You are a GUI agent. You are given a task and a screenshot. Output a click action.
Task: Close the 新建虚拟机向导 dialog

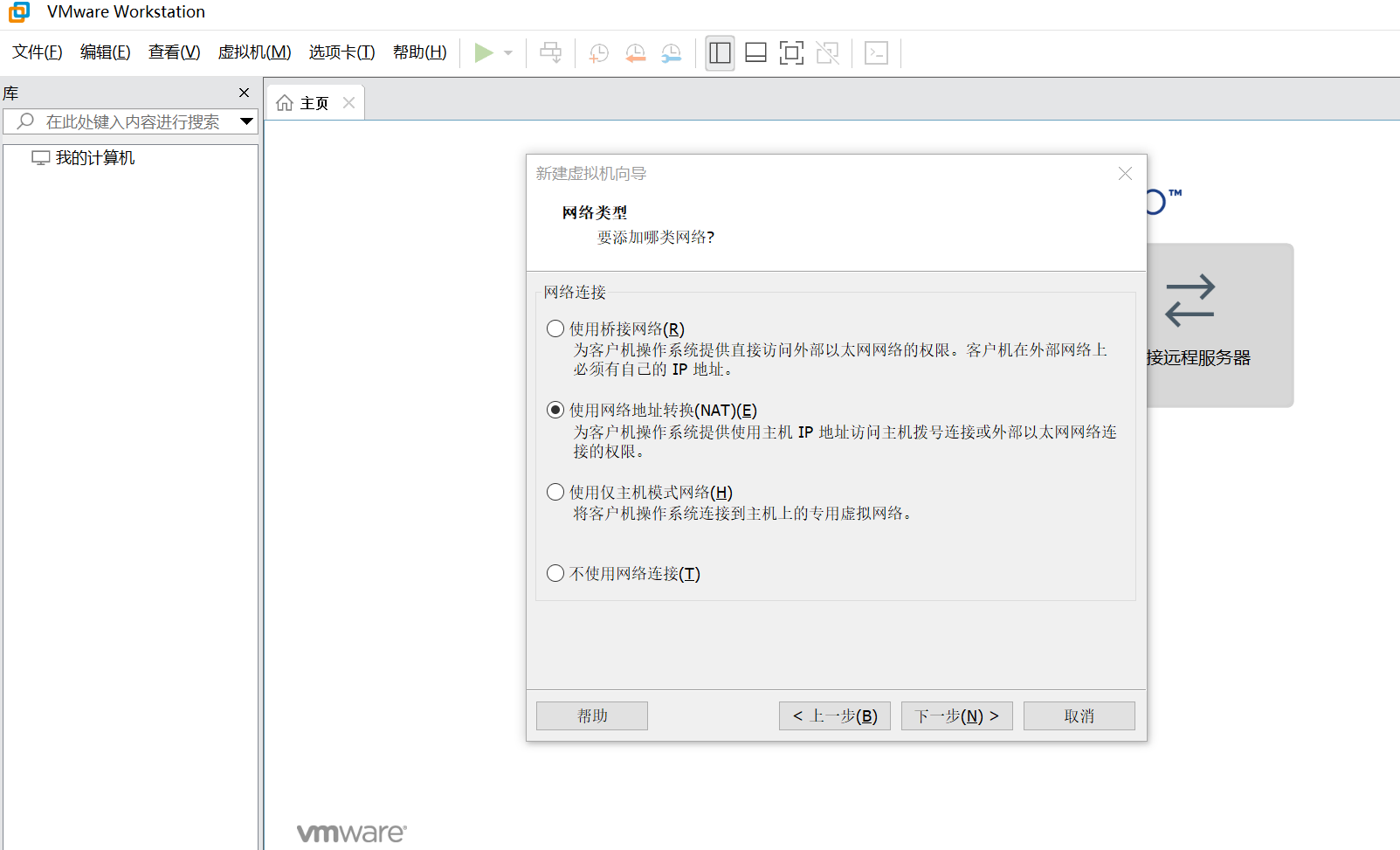click(1125, 174)
